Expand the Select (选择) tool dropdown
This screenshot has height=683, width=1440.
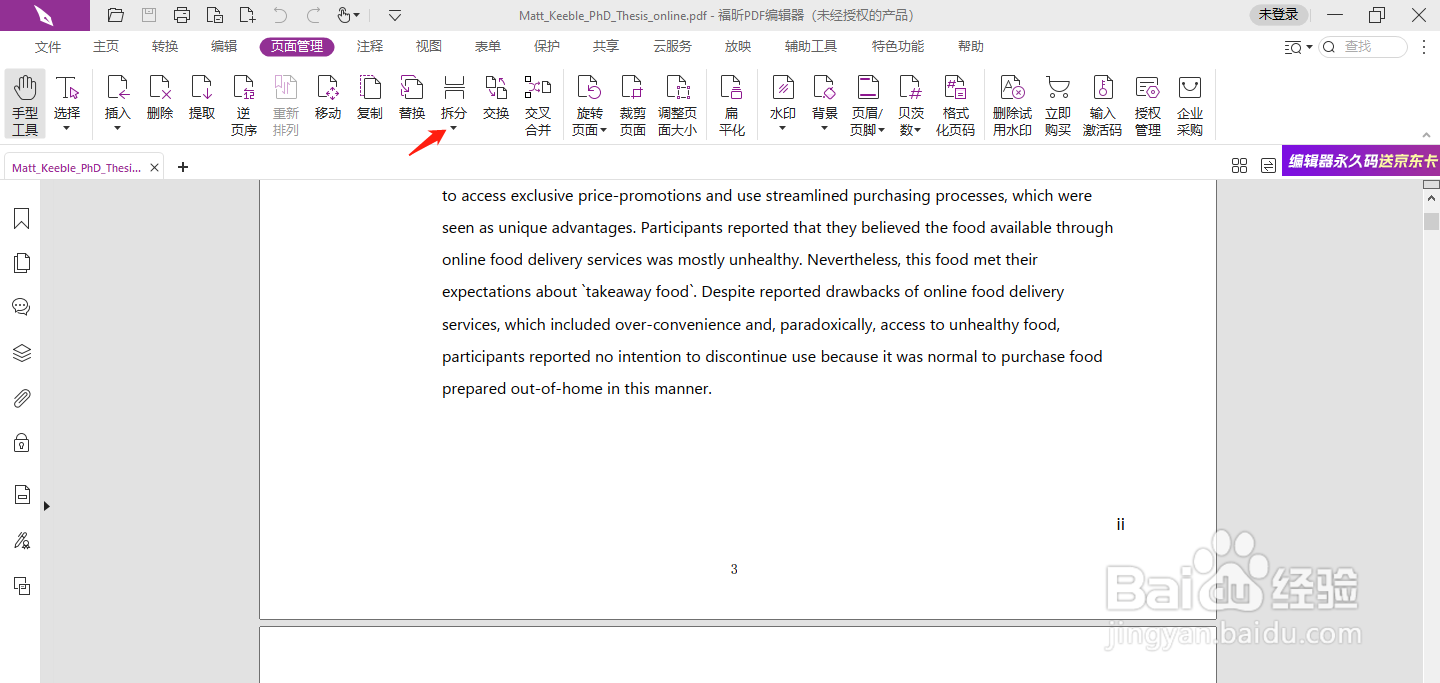67,128
